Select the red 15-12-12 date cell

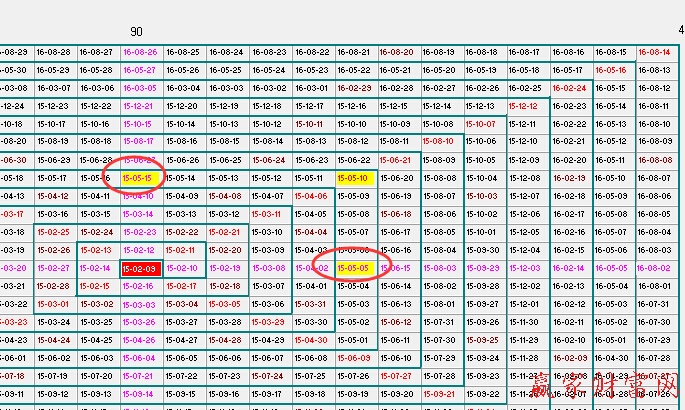[524, 106]
